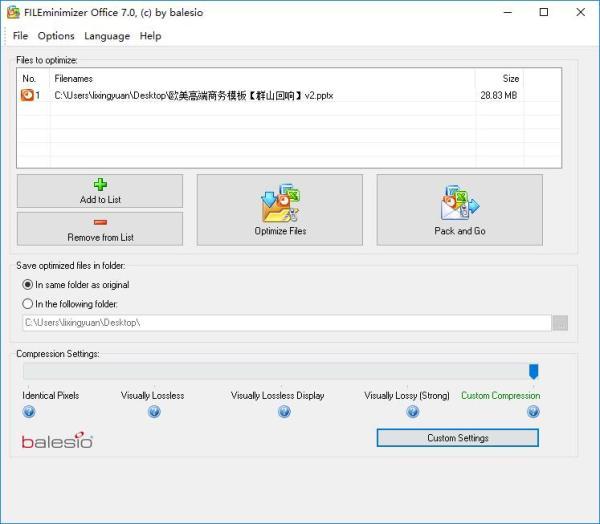600x524 pixels.
Task: Click the Size column header
Action: (x=499, y=78)
